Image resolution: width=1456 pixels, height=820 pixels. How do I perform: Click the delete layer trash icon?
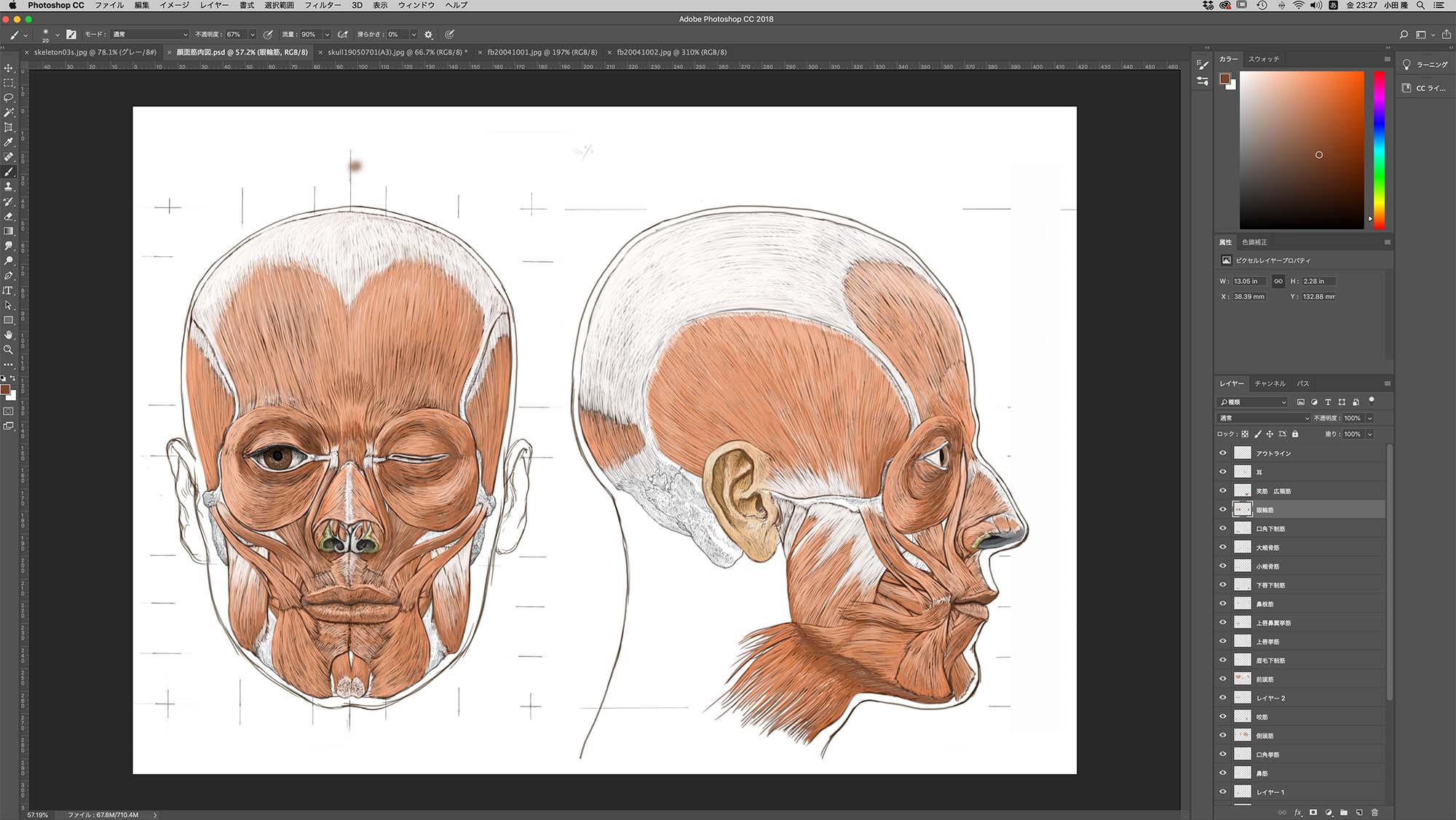point(1374,812)
